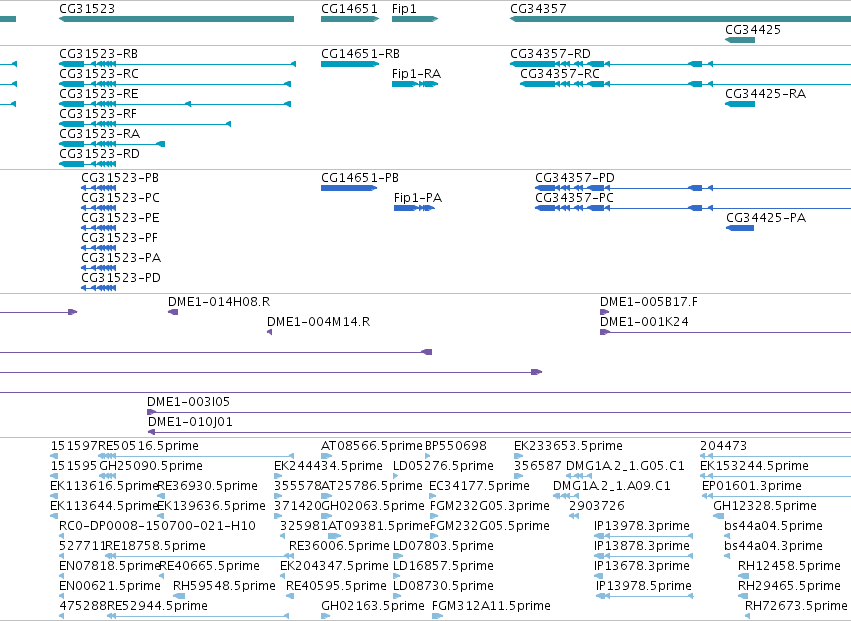
Task: Click EST GH25090.5prime
Action: [151, 466]
